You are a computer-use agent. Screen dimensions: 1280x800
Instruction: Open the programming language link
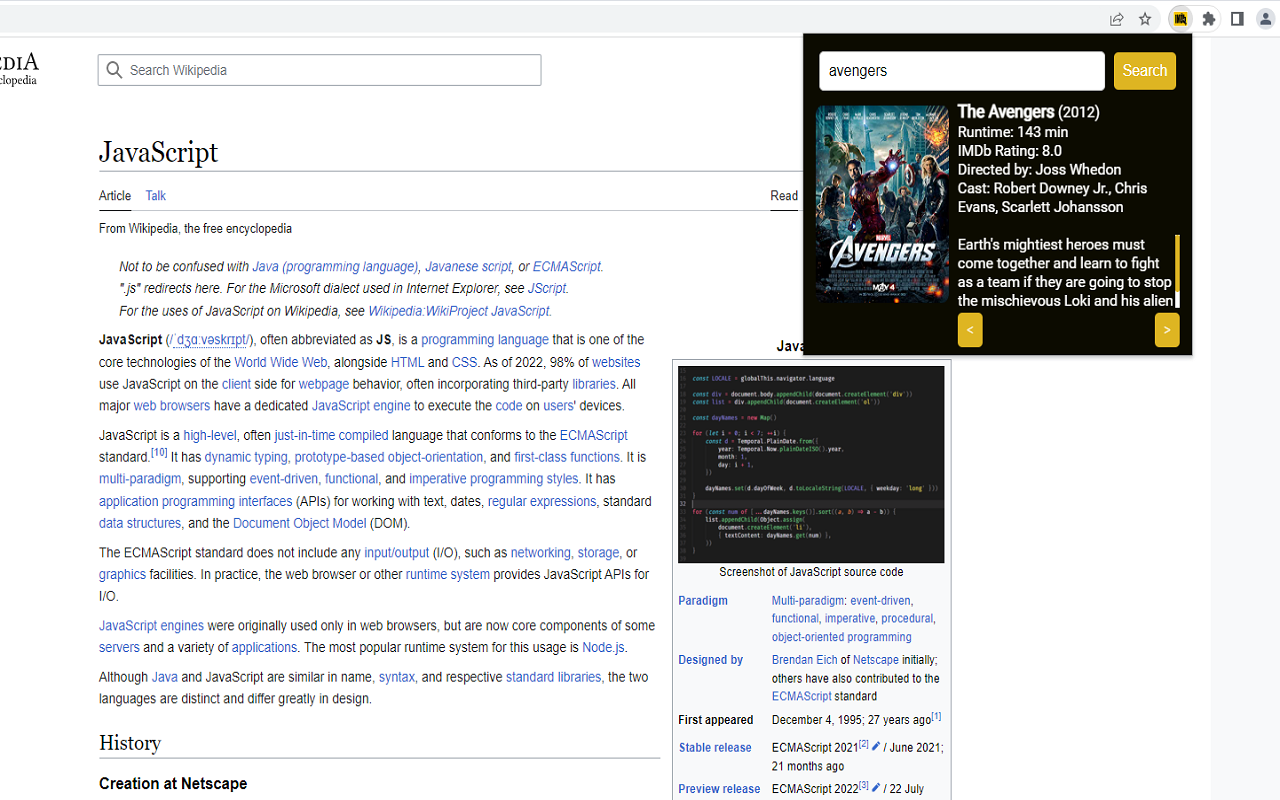pyautogui.click(x=485, y=340)
